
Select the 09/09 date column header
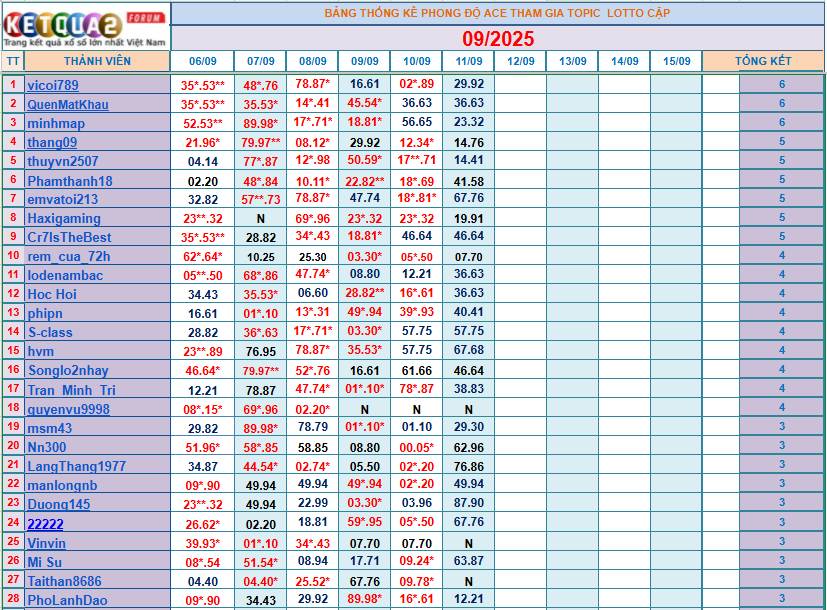coord(364,61)
